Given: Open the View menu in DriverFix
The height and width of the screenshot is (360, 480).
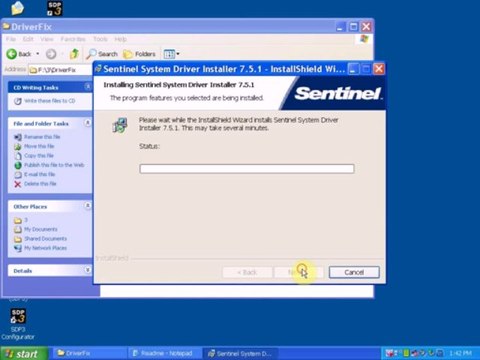Looking at the screenshot, I should pos(47,39).
